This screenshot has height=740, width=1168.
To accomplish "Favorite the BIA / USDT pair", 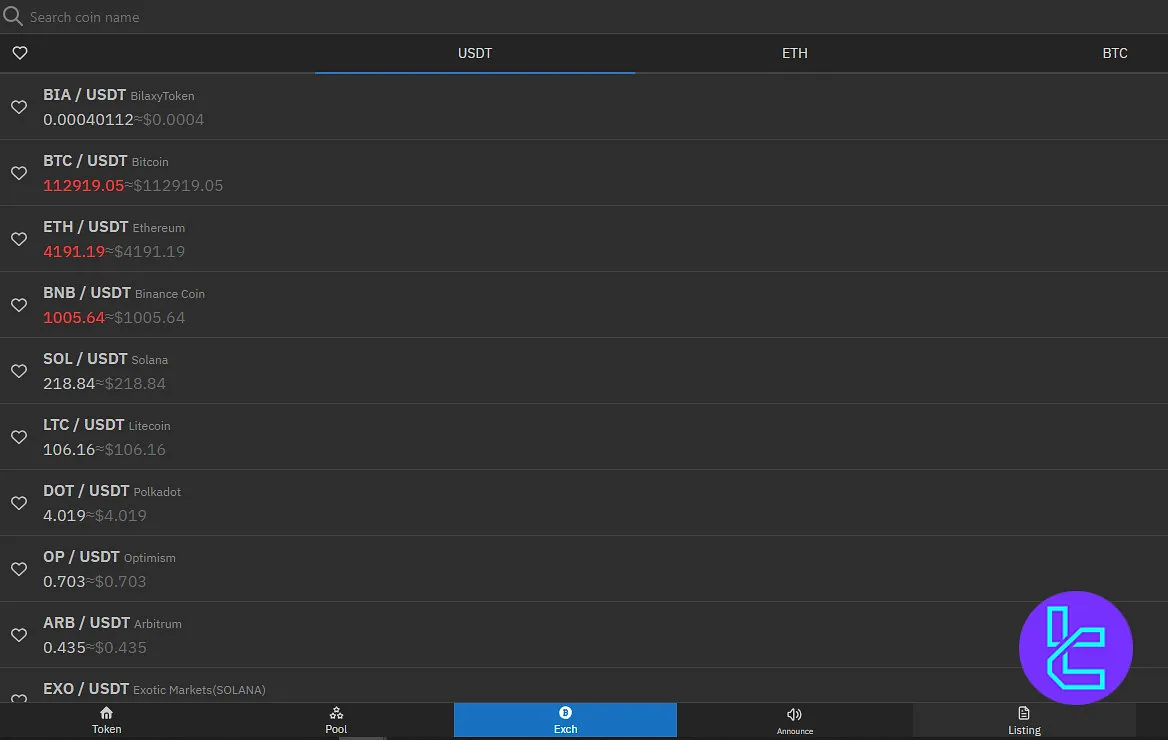I will [18, 107].
